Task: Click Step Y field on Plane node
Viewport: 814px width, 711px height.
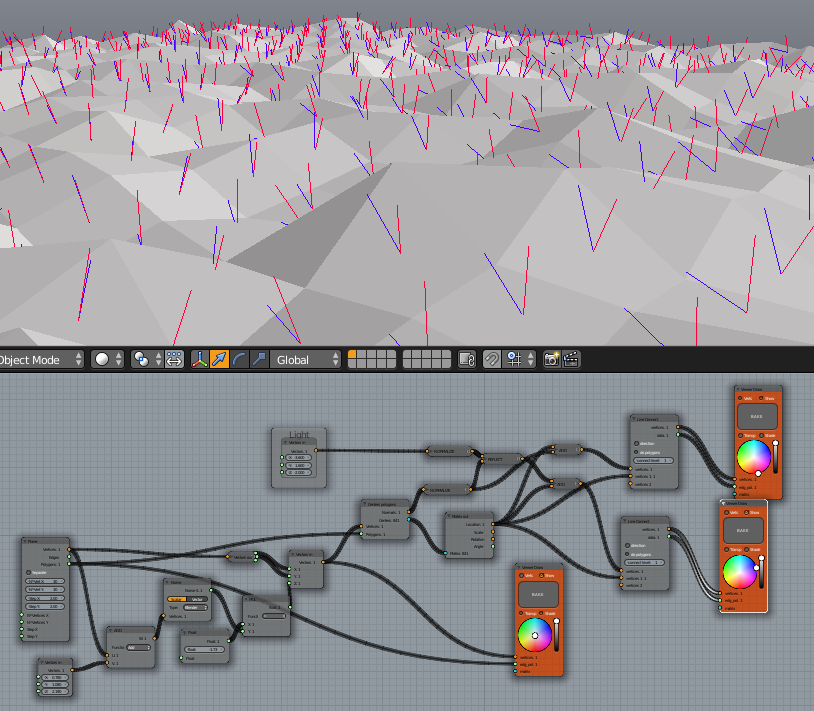Action: 45,607
